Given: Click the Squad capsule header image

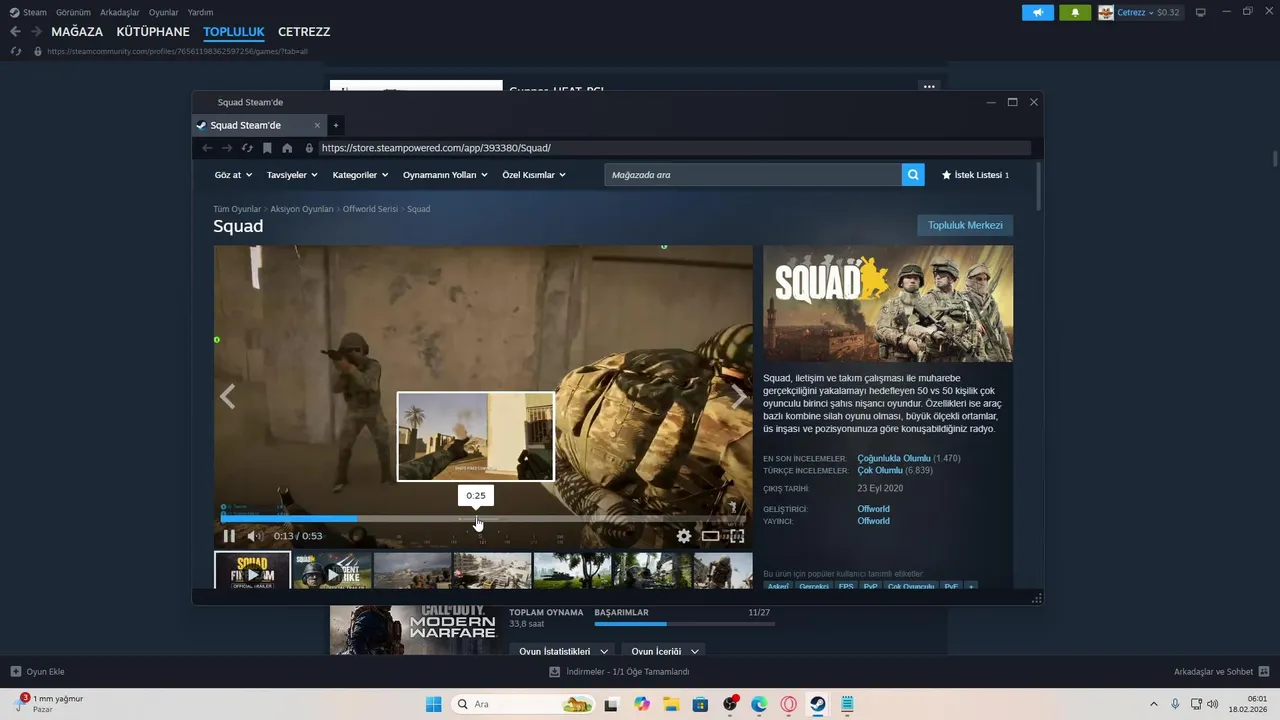Looking at the screenshot, I should tap(888, 304).
